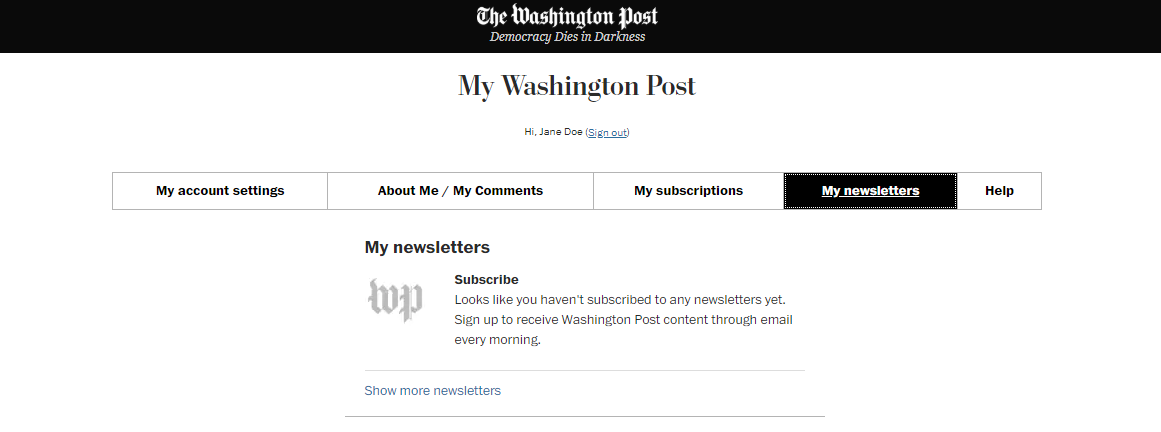The height and width of the screenshot is (432, 1161).
Task: Click the Subscribe title
Action: (486, 280)
